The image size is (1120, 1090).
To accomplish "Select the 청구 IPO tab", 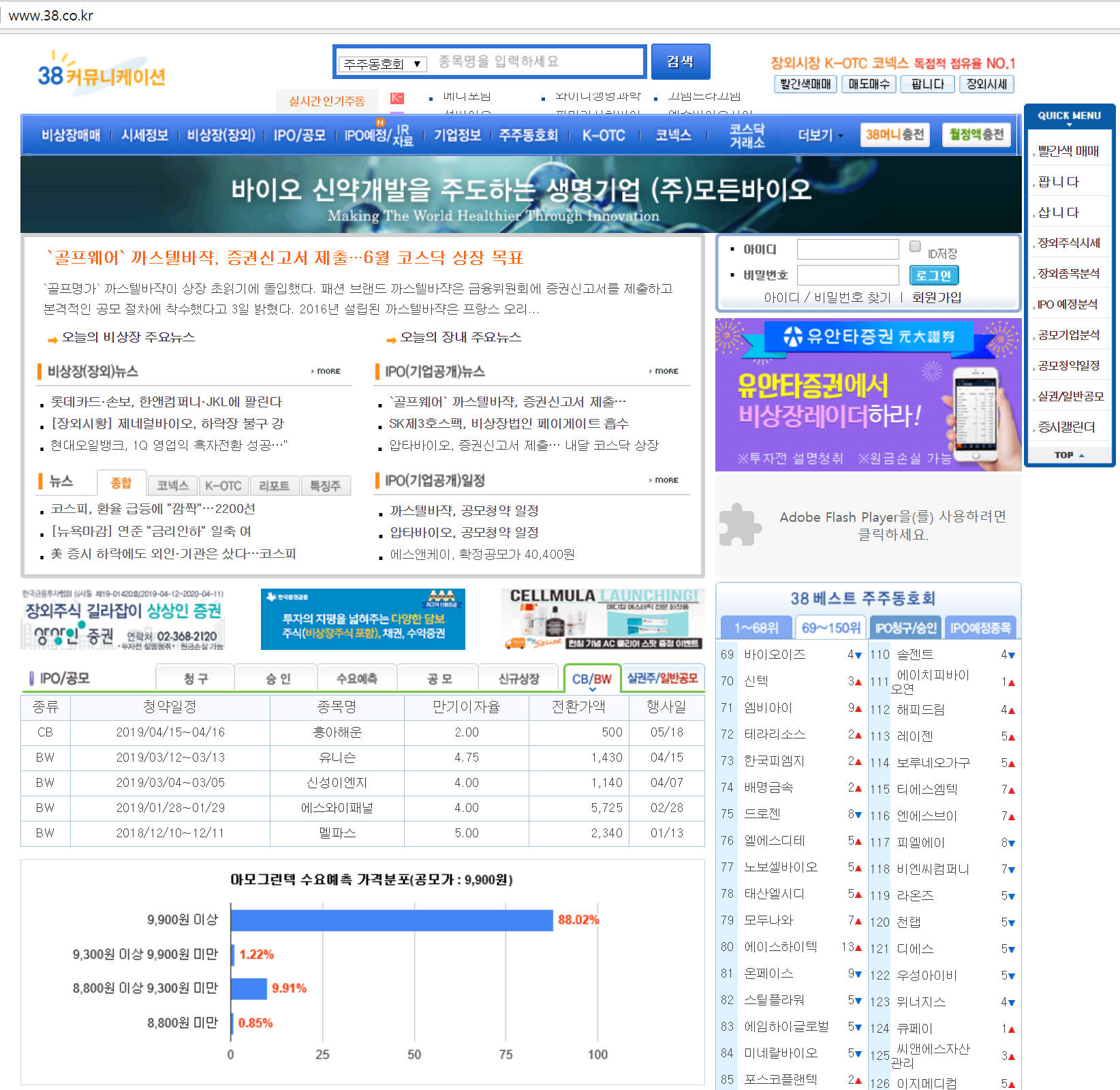I will (x=196, y=679).
